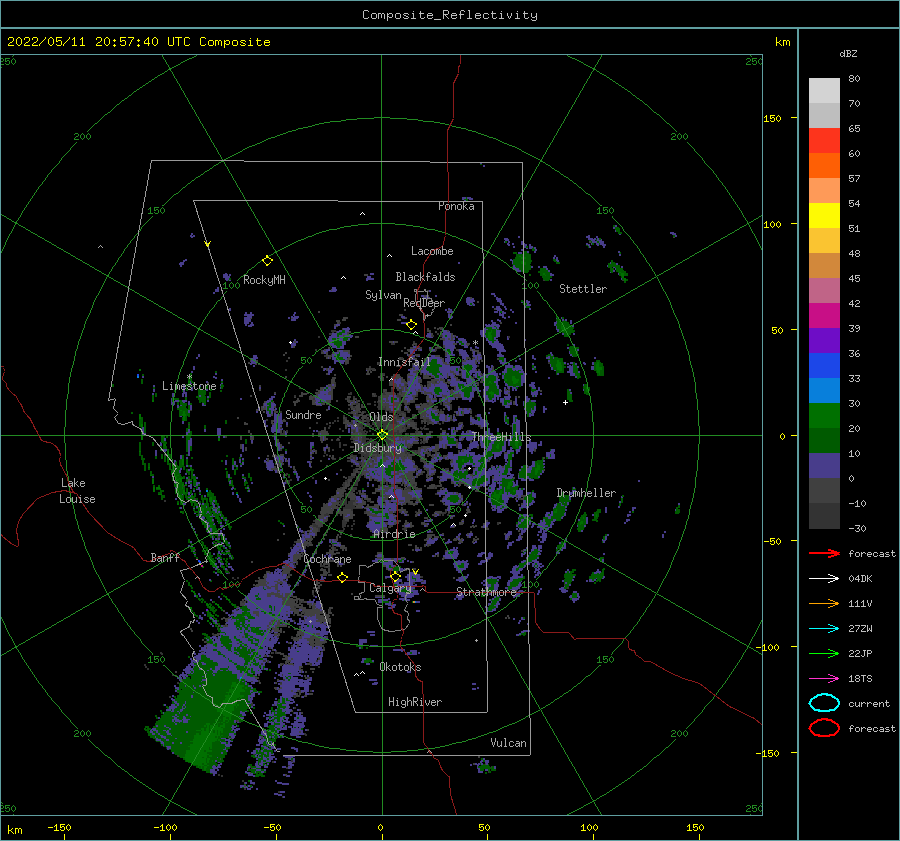Click the Drumheller label
The width and height of the screenshot is (900, 841).
(586, 493)
